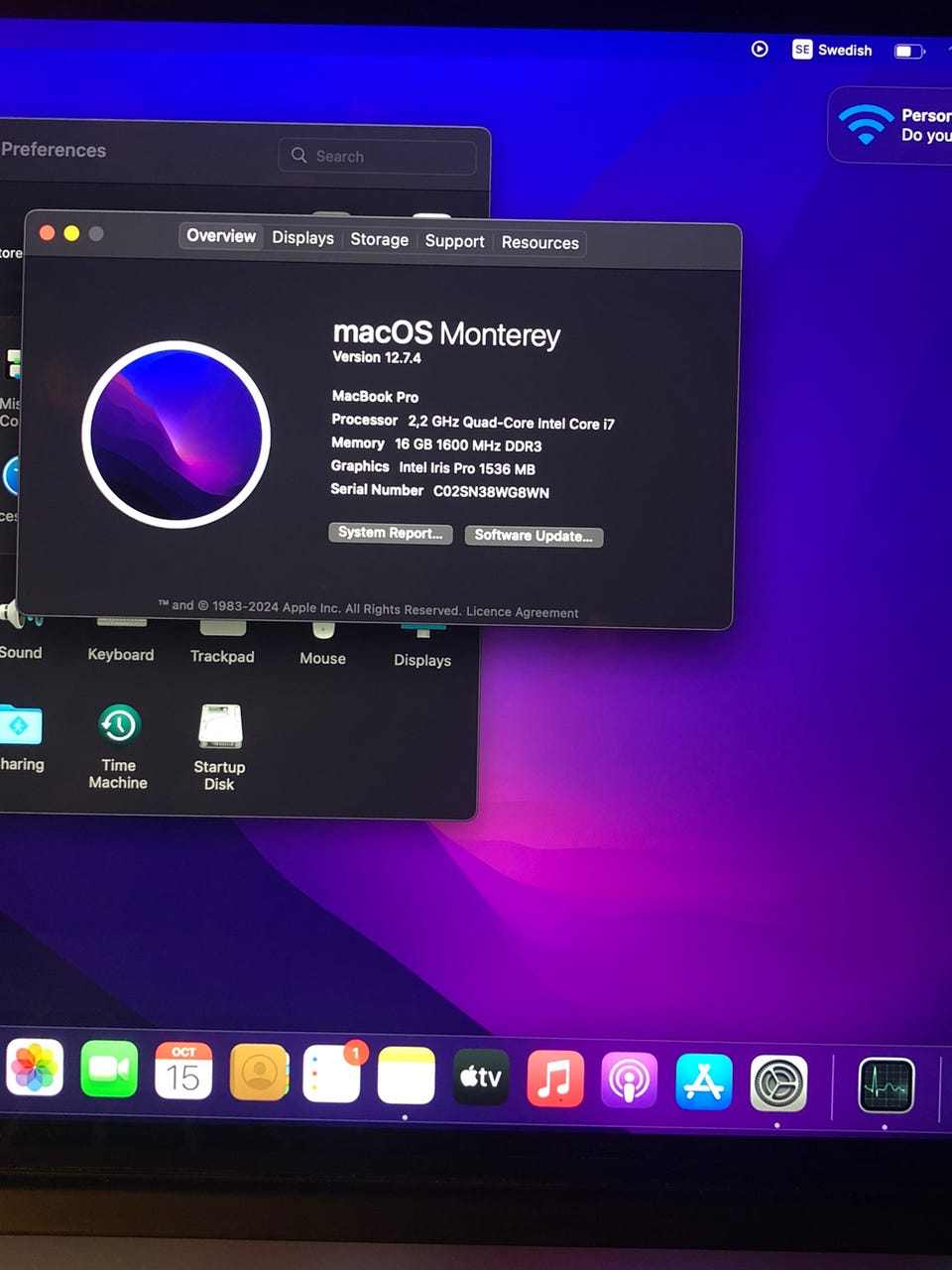Open the Storage tab

(x=379, y=239)
